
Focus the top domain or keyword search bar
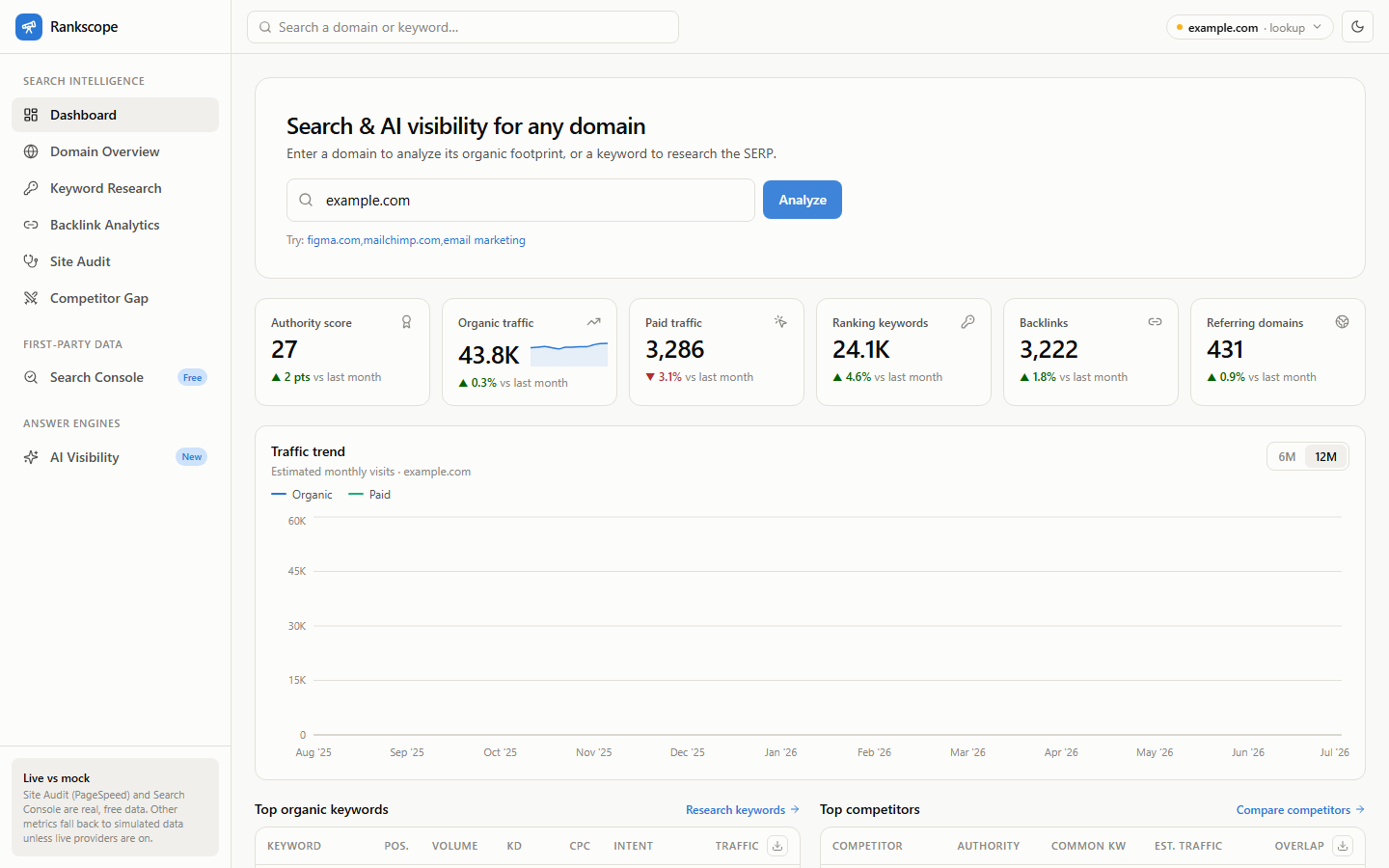pos(463,27)
